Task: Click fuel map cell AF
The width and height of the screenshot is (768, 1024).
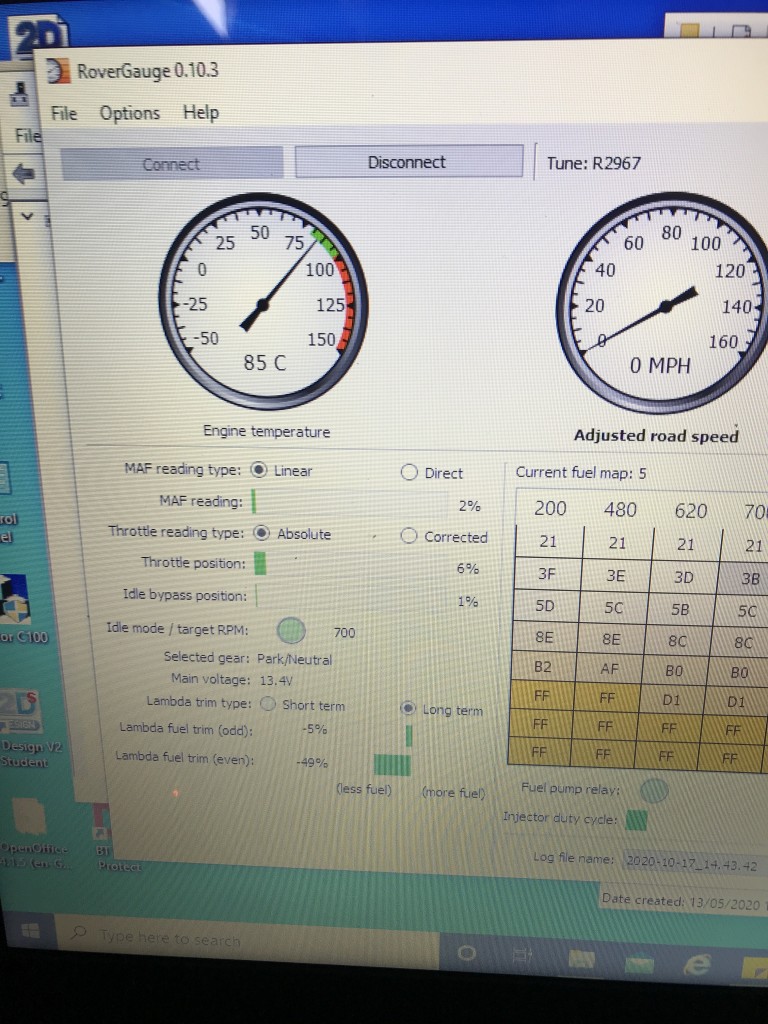Action: click(x=609, y=668)
